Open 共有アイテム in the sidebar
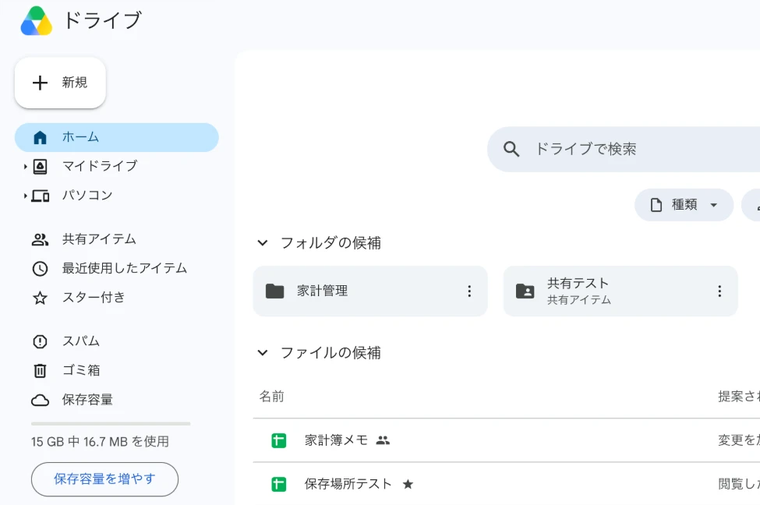This screenshot has height=505, width=760. click(x=117, y=239)
